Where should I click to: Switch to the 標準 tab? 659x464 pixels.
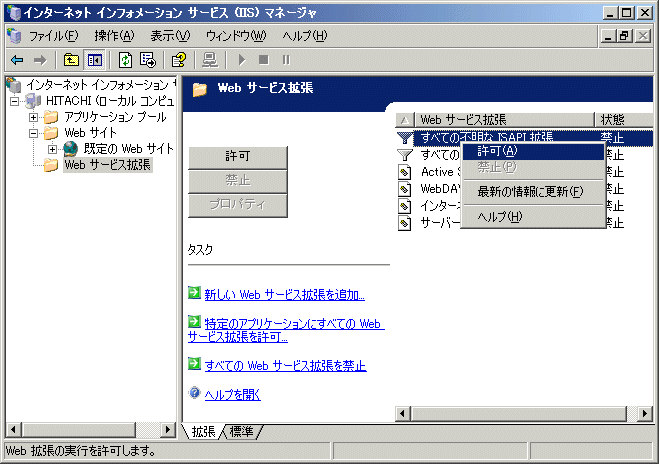click(242, 432)
